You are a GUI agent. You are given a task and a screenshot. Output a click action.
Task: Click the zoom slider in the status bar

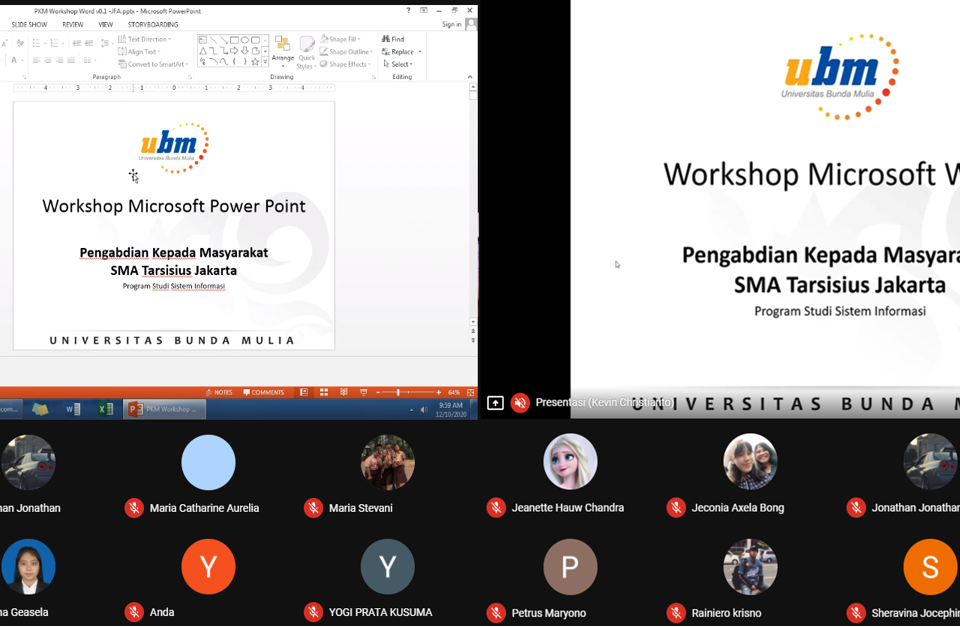click(408, 392)
